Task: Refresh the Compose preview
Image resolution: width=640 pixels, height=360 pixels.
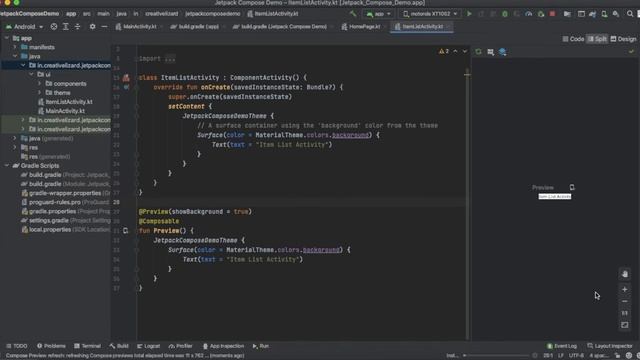Action: pos(478,52)
